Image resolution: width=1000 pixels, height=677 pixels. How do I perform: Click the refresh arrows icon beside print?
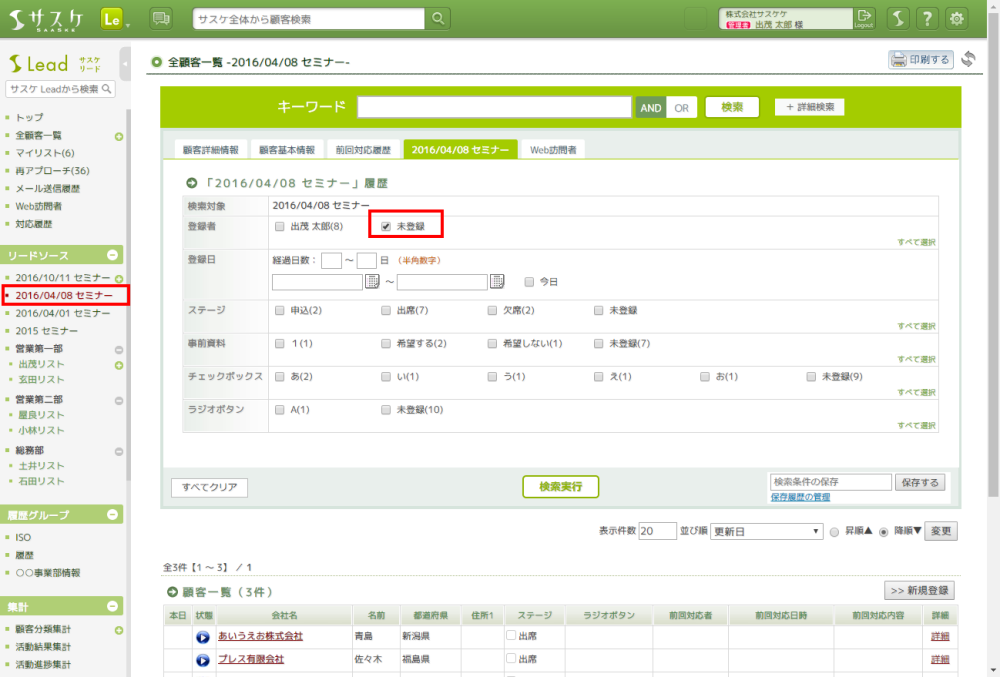pos(968,60)
